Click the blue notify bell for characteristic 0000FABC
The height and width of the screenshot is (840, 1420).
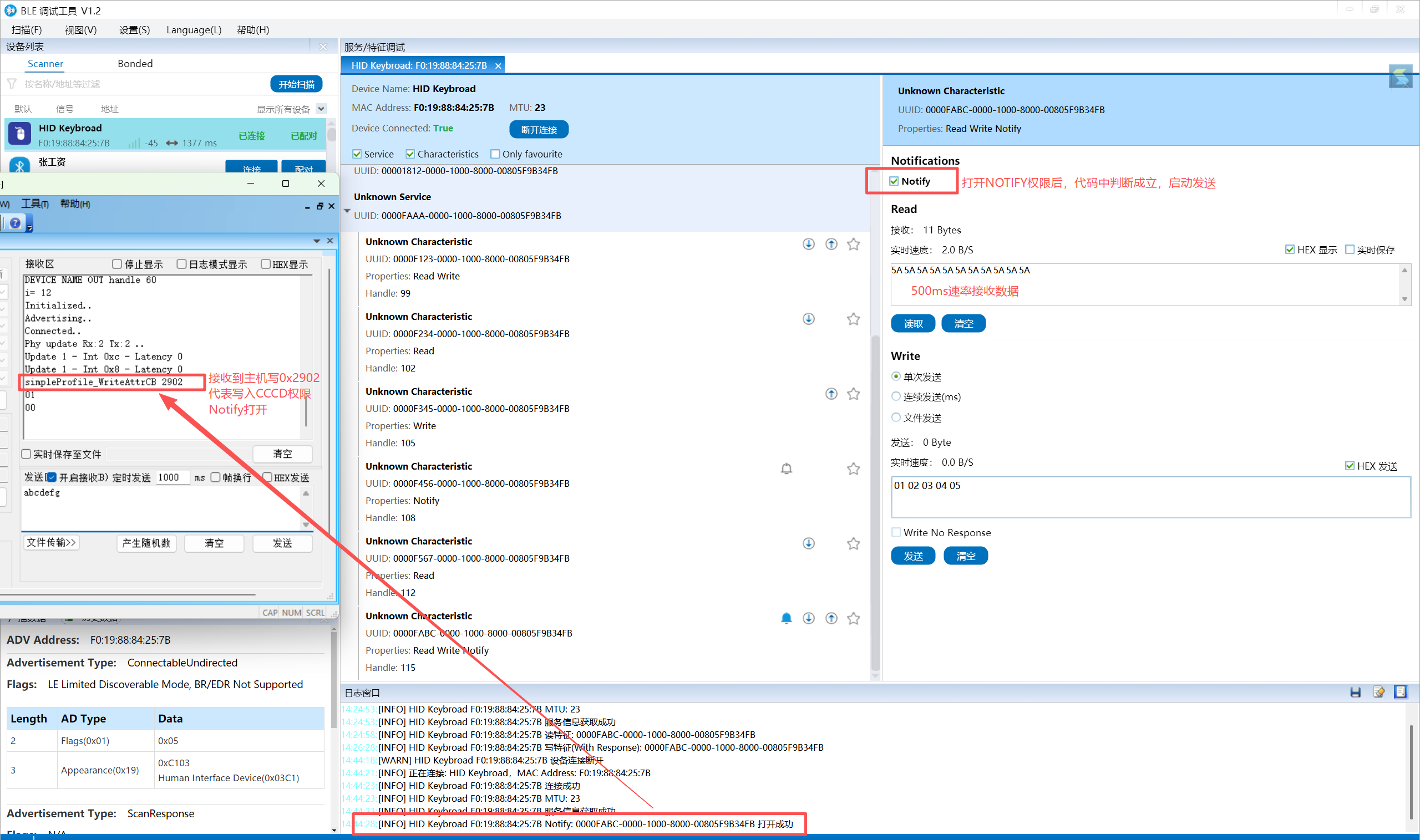pyautogui.click(x=786, y=618)
